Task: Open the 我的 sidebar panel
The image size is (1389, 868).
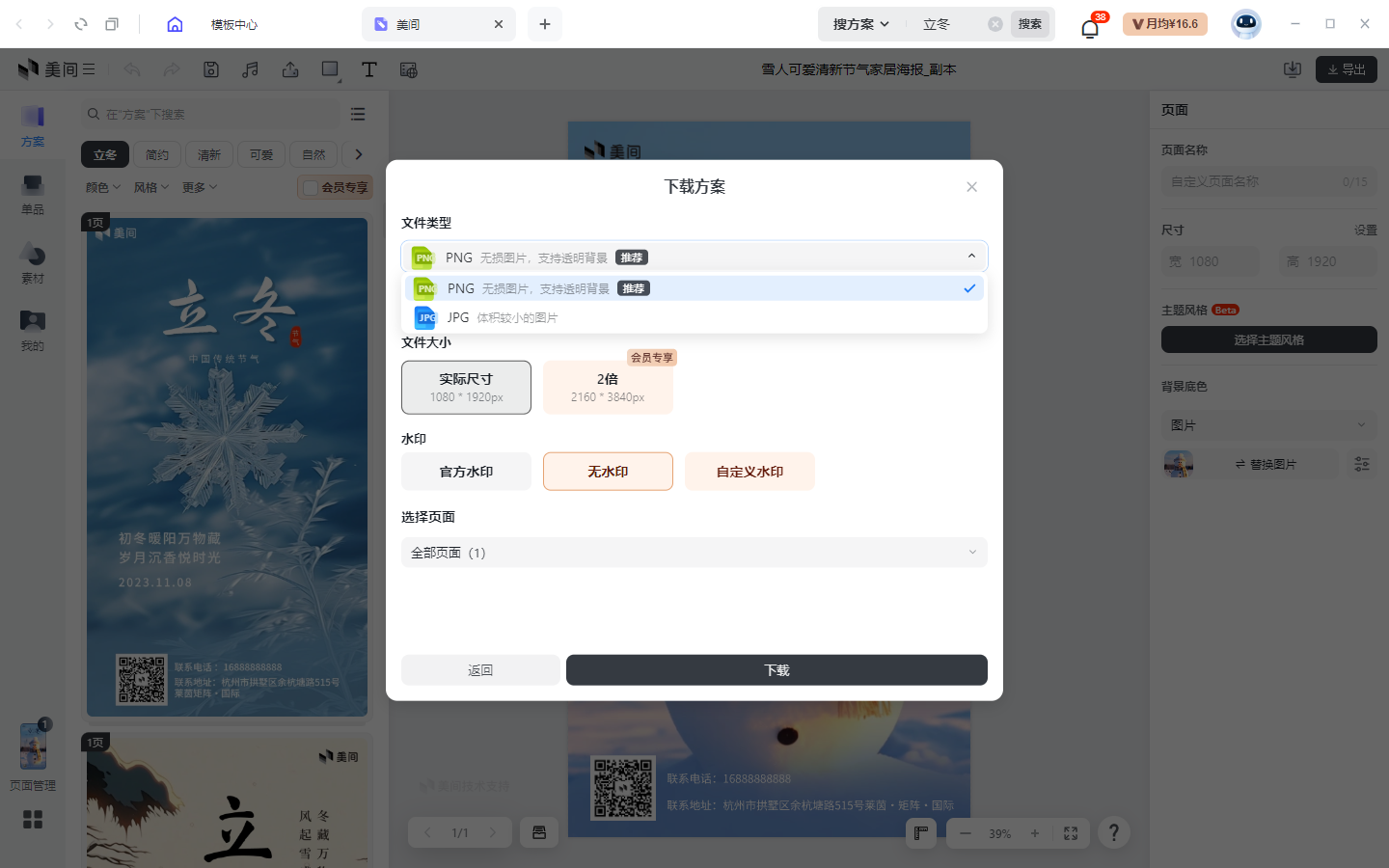Action: click(33, 331)
